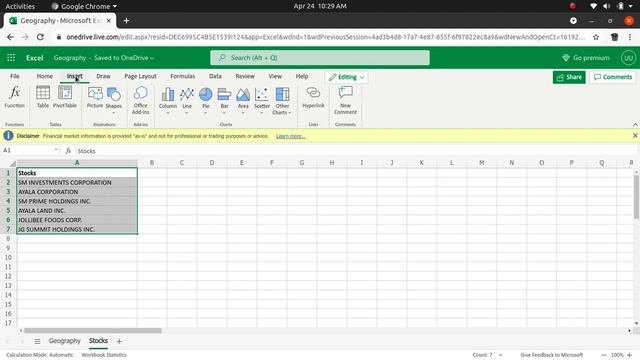The width and height of the screenshot is (640, 360).
Task: Open Workbook Statistics
Action: pyautogui.click(x=104, y=355)
